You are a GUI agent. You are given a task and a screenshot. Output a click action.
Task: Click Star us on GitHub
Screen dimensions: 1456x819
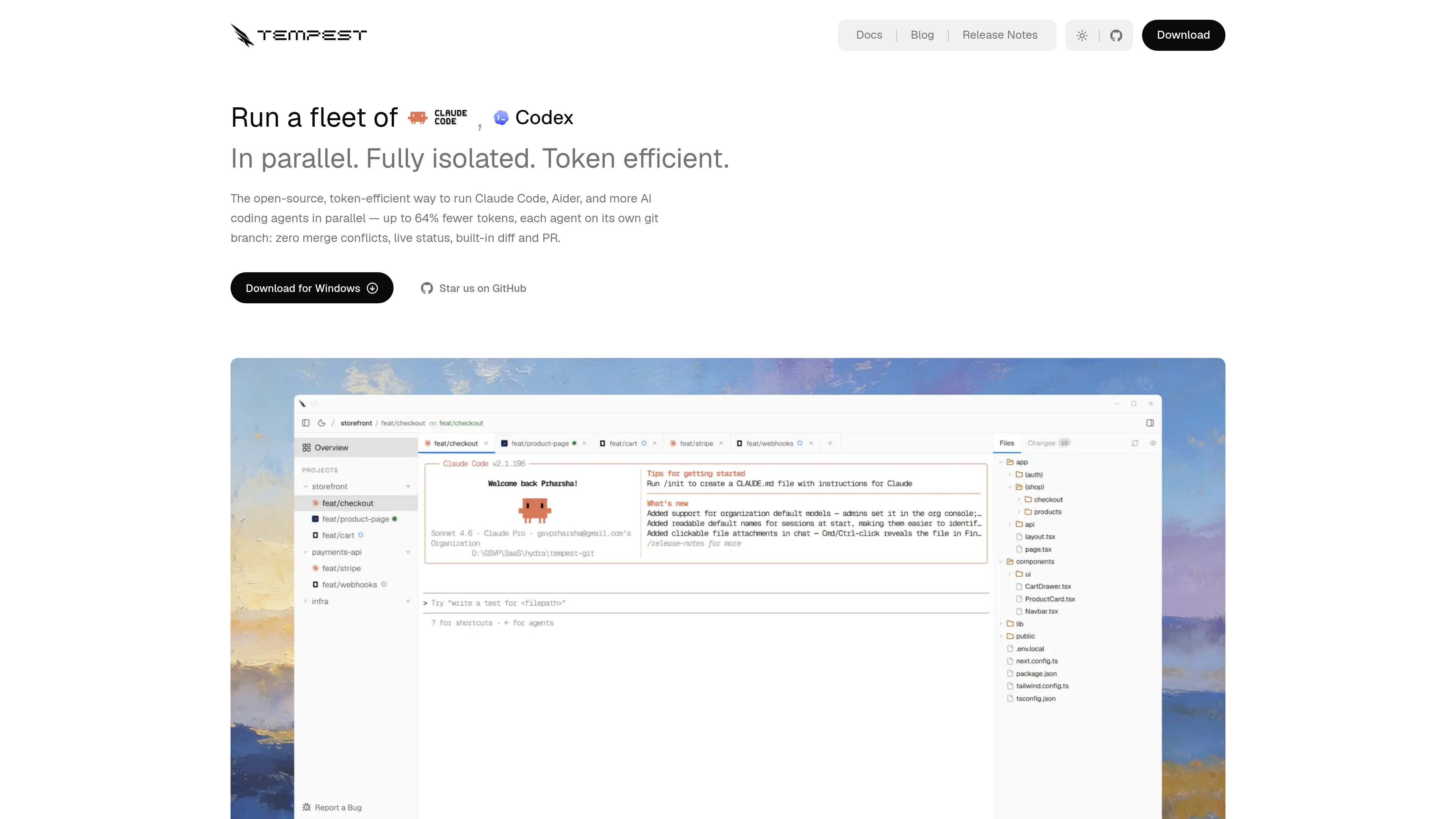point(473,288)
